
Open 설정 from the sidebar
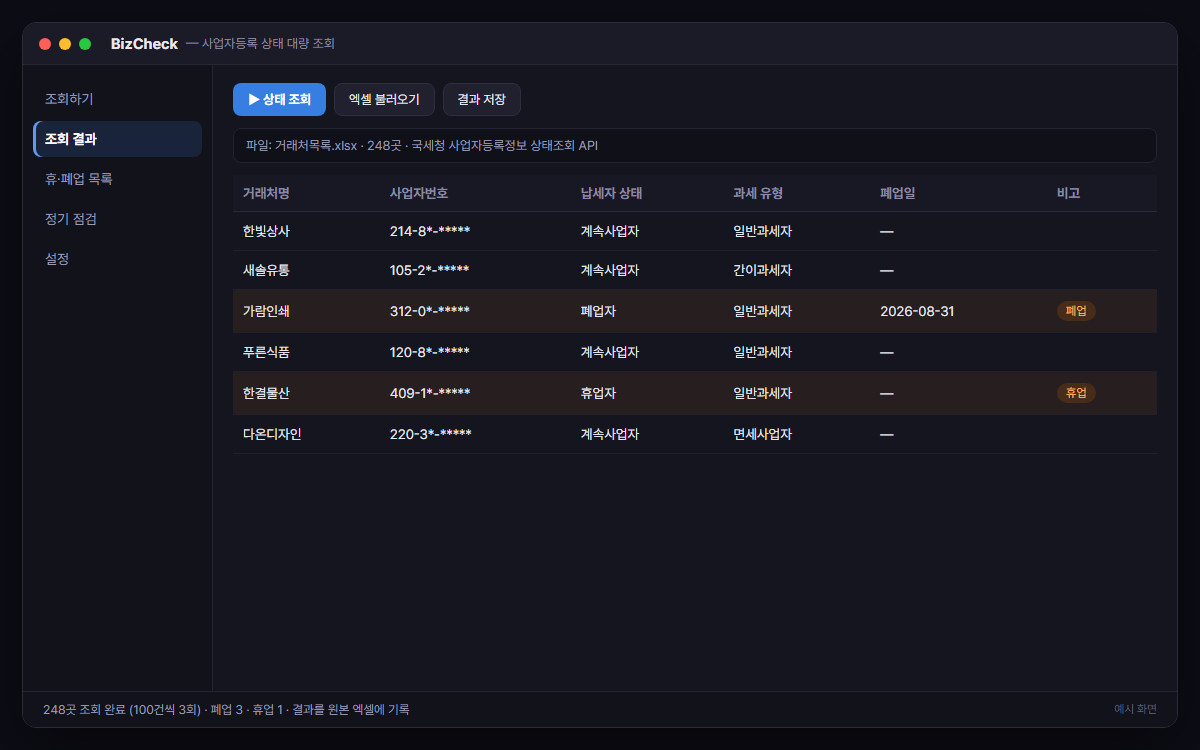(118, 259)
